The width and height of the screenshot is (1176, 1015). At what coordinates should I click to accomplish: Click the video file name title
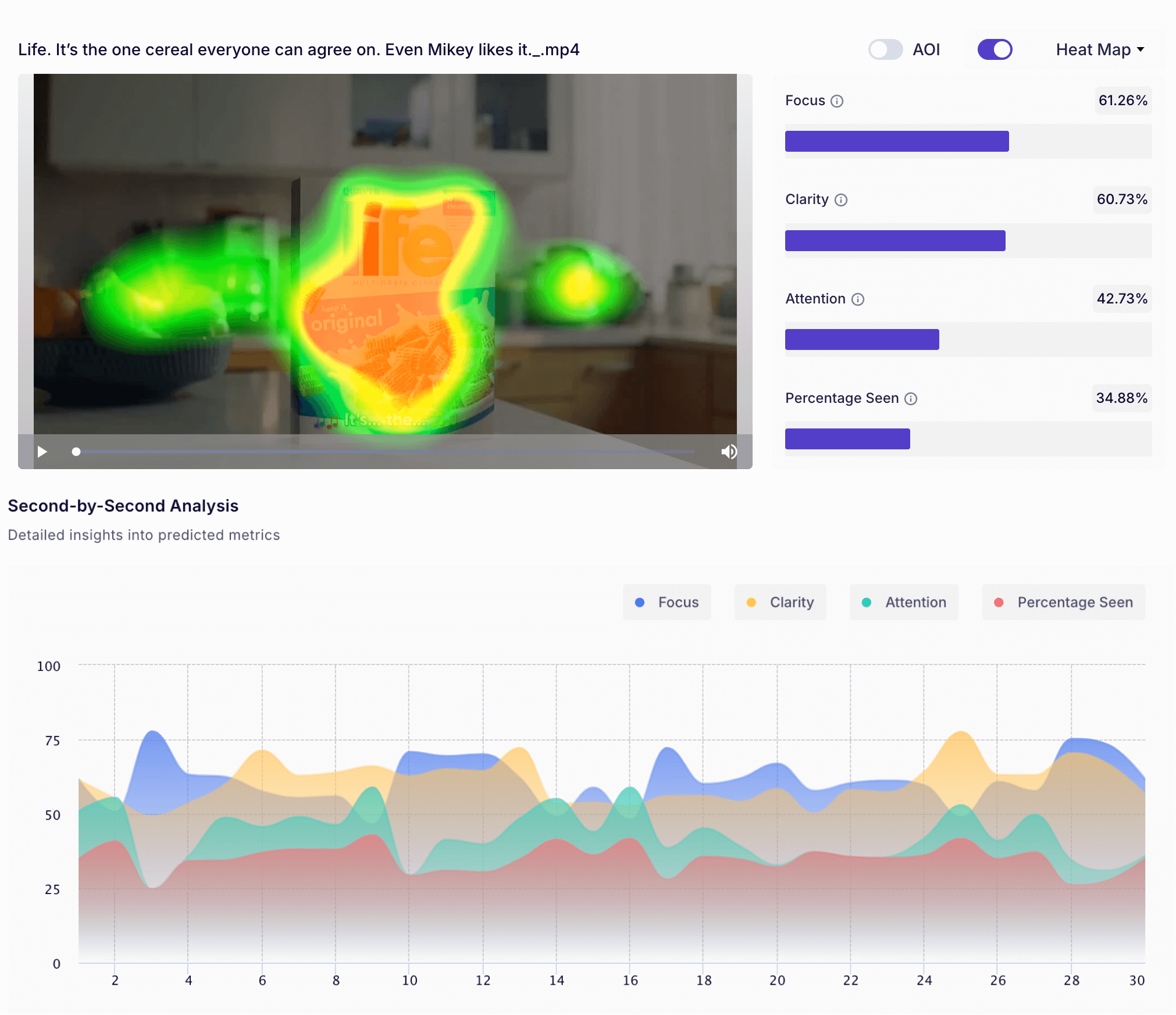299,50
